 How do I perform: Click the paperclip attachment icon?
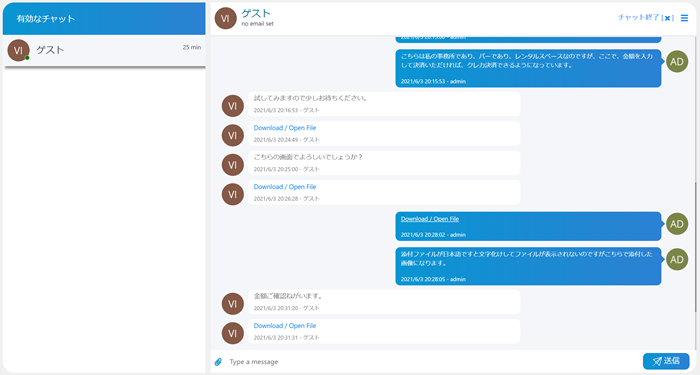[218, 362]
